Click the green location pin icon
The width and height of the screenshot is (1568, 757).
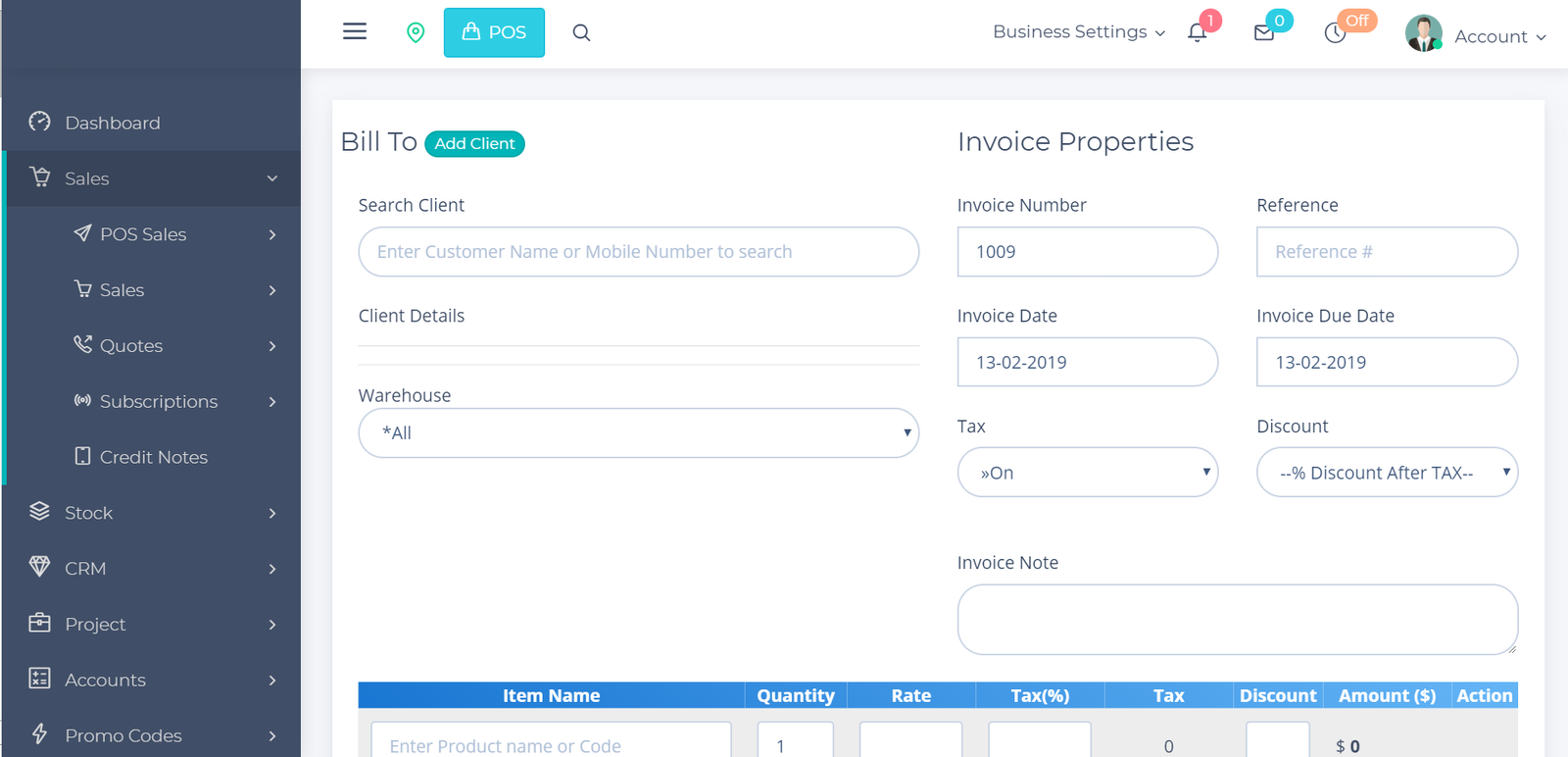coord(416,32)
